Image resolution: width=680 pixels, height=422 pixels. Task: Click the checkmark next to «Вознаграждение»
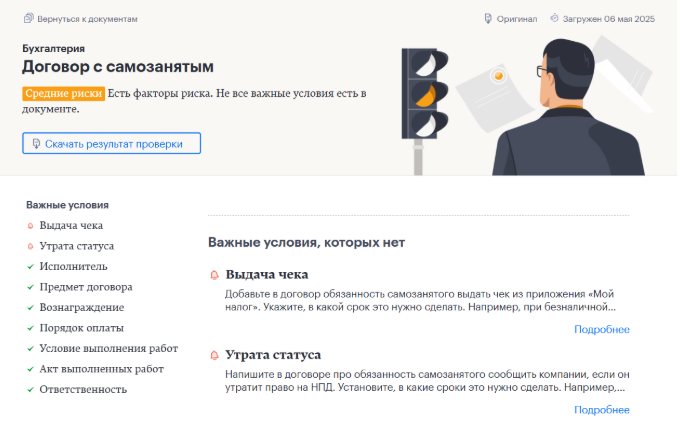click(31, 308)
